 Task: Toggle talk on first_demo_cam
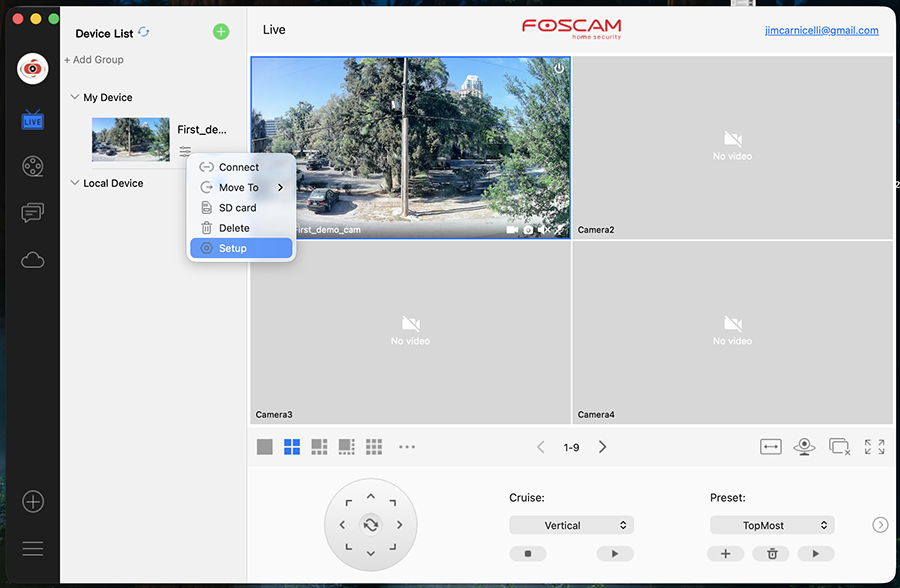click(x=559, y=229)
